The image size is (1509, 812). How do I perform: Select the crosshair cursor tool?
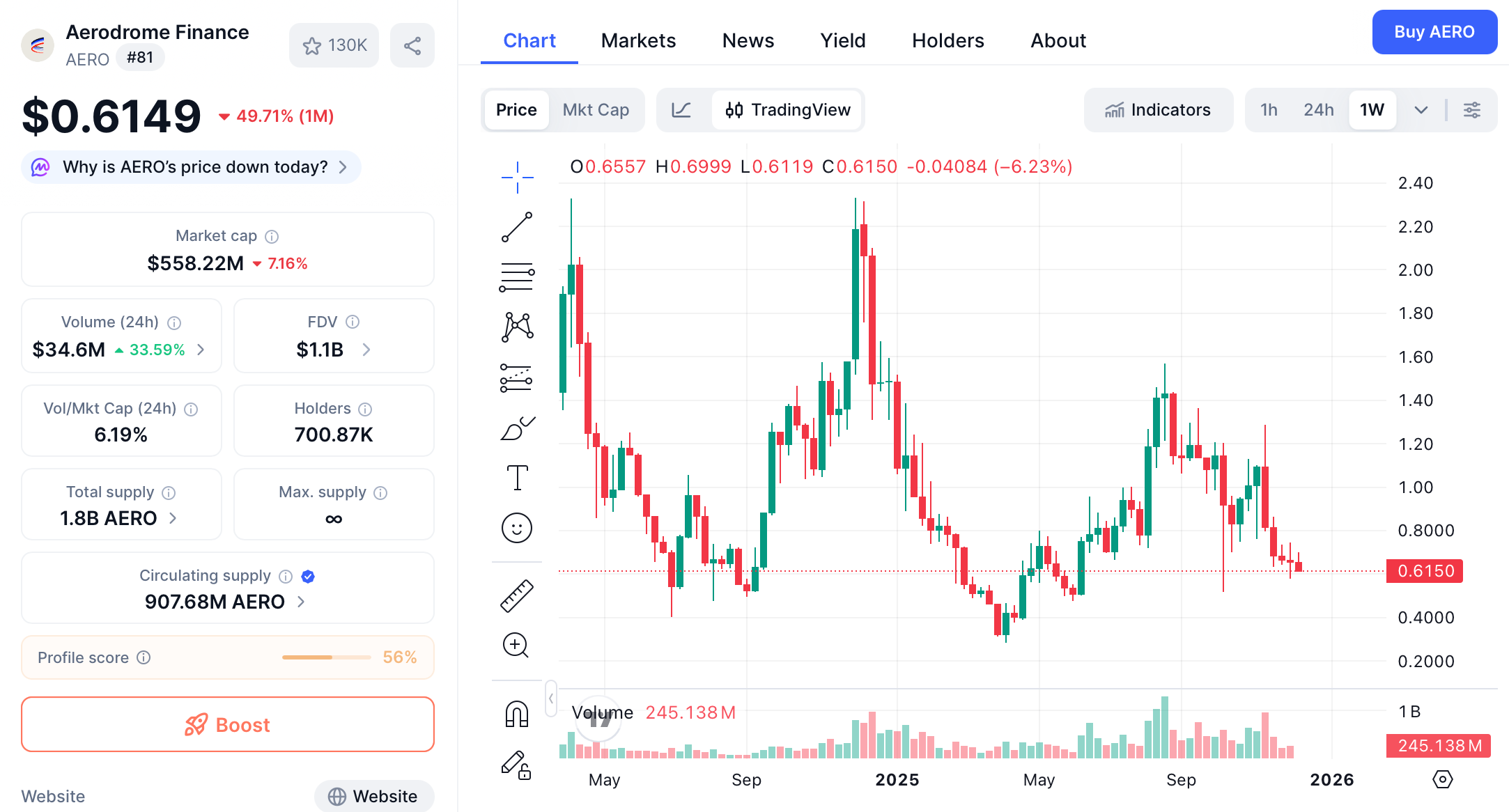[516, 176]
